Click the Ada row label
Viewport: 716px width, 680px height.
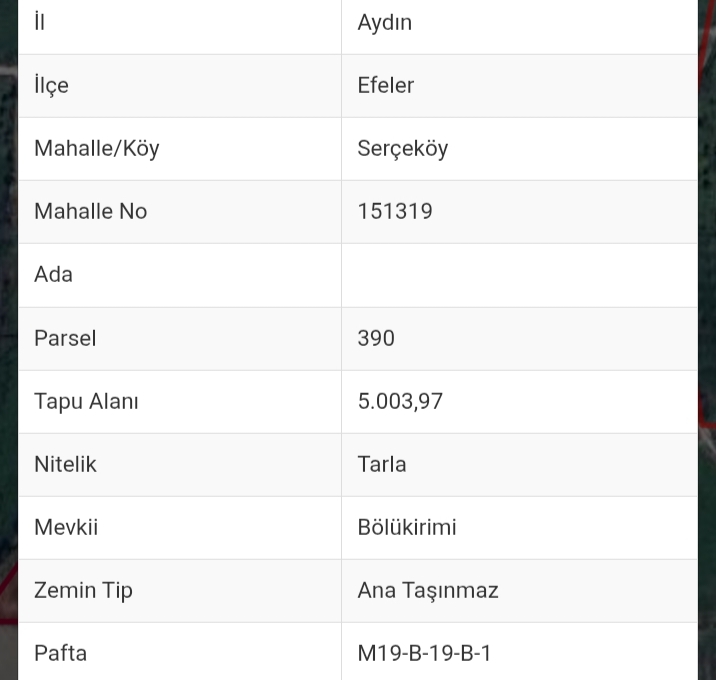53,274
